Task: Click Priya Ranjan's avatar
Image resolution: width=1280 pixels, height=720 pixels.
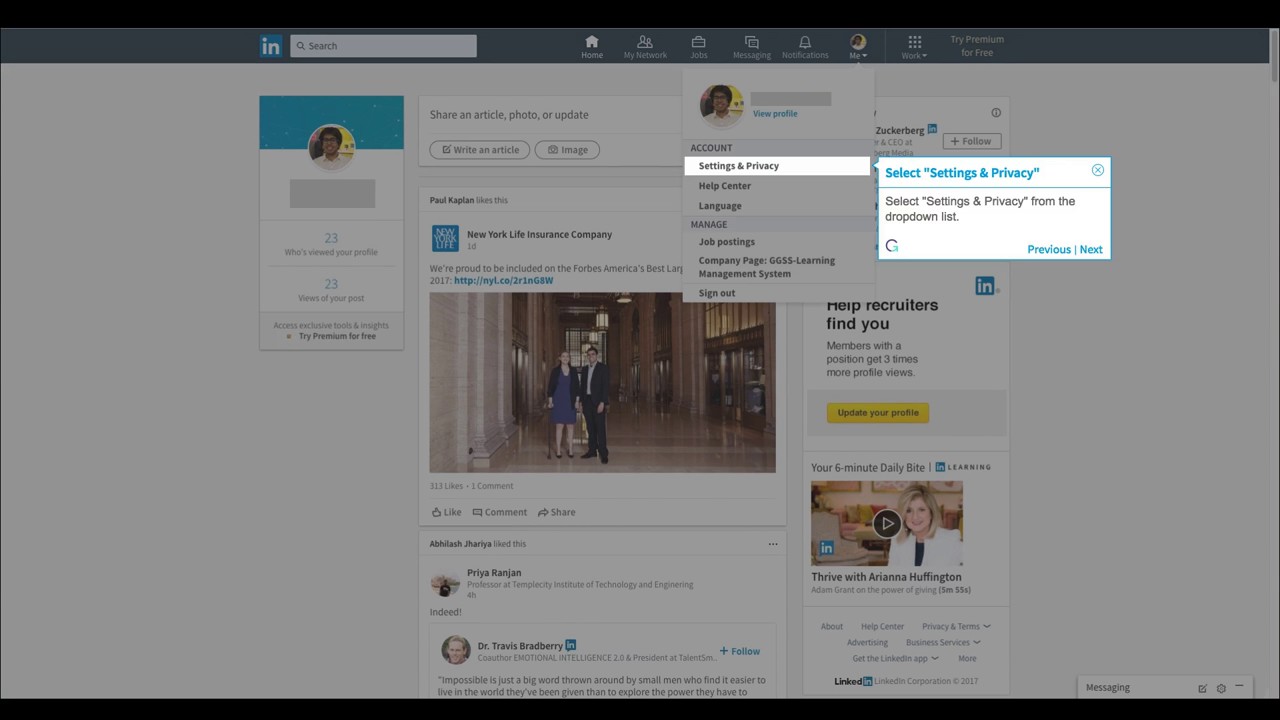Action: pyautogui.click(x=445, y=583)
